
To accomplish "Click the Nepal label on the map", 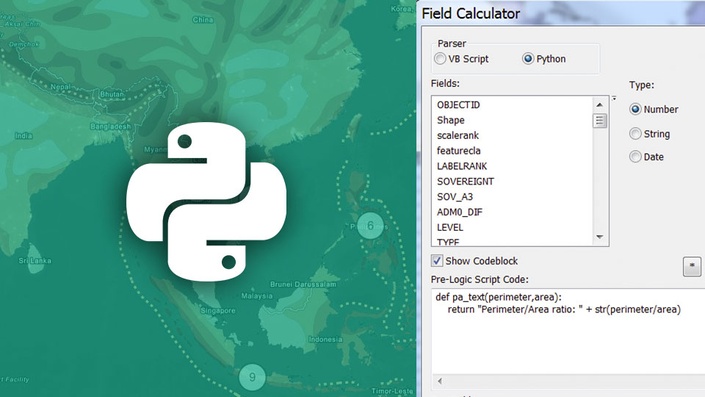I will (x=60, y=87).
